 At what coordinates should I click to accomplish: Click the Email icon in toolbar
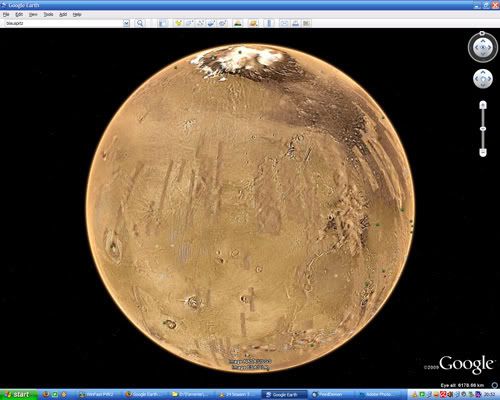[284, 23]
